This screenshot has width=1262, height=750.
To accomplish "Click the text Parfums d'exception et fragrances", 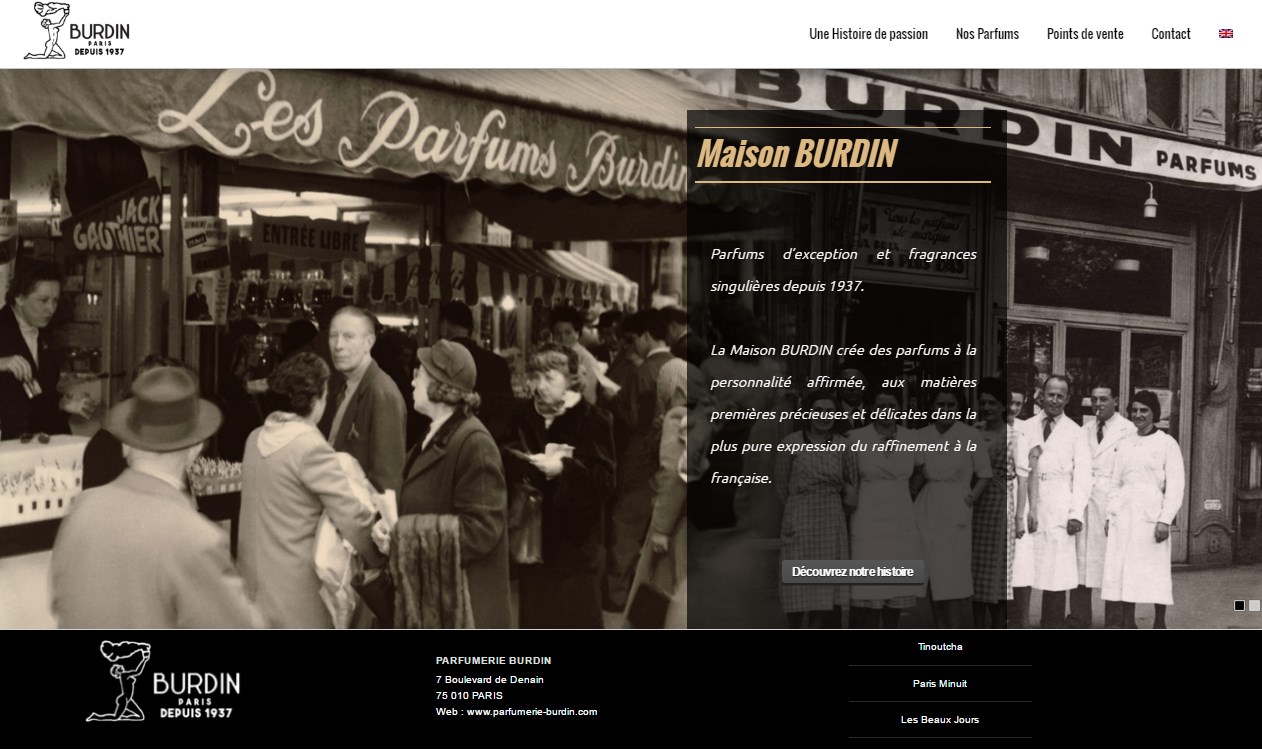I will tap(843, 255).
